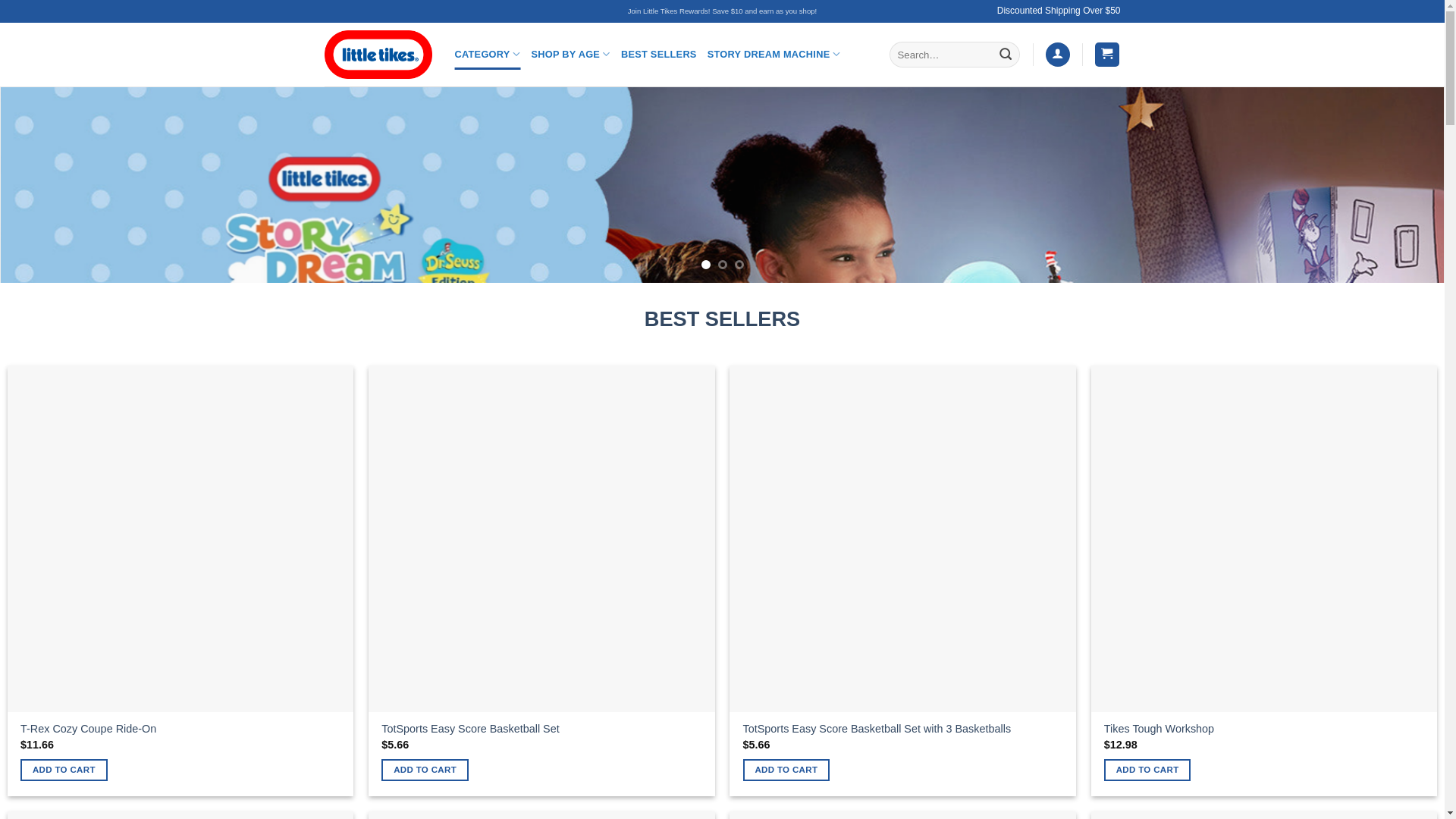The width and height of the screenshot is (1456, 819).
Task: Open Basketball Set with 3 Basketballs link
Action: point(877,729)
